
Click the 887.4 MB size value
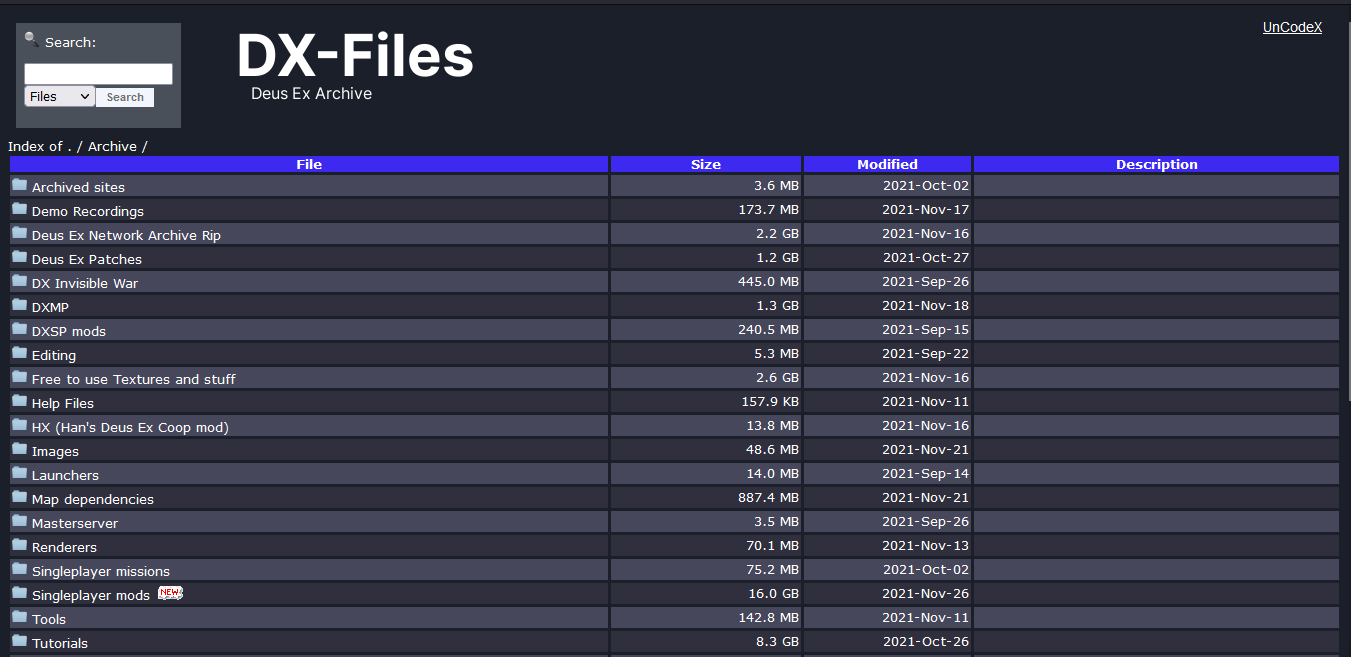[768, 497]
